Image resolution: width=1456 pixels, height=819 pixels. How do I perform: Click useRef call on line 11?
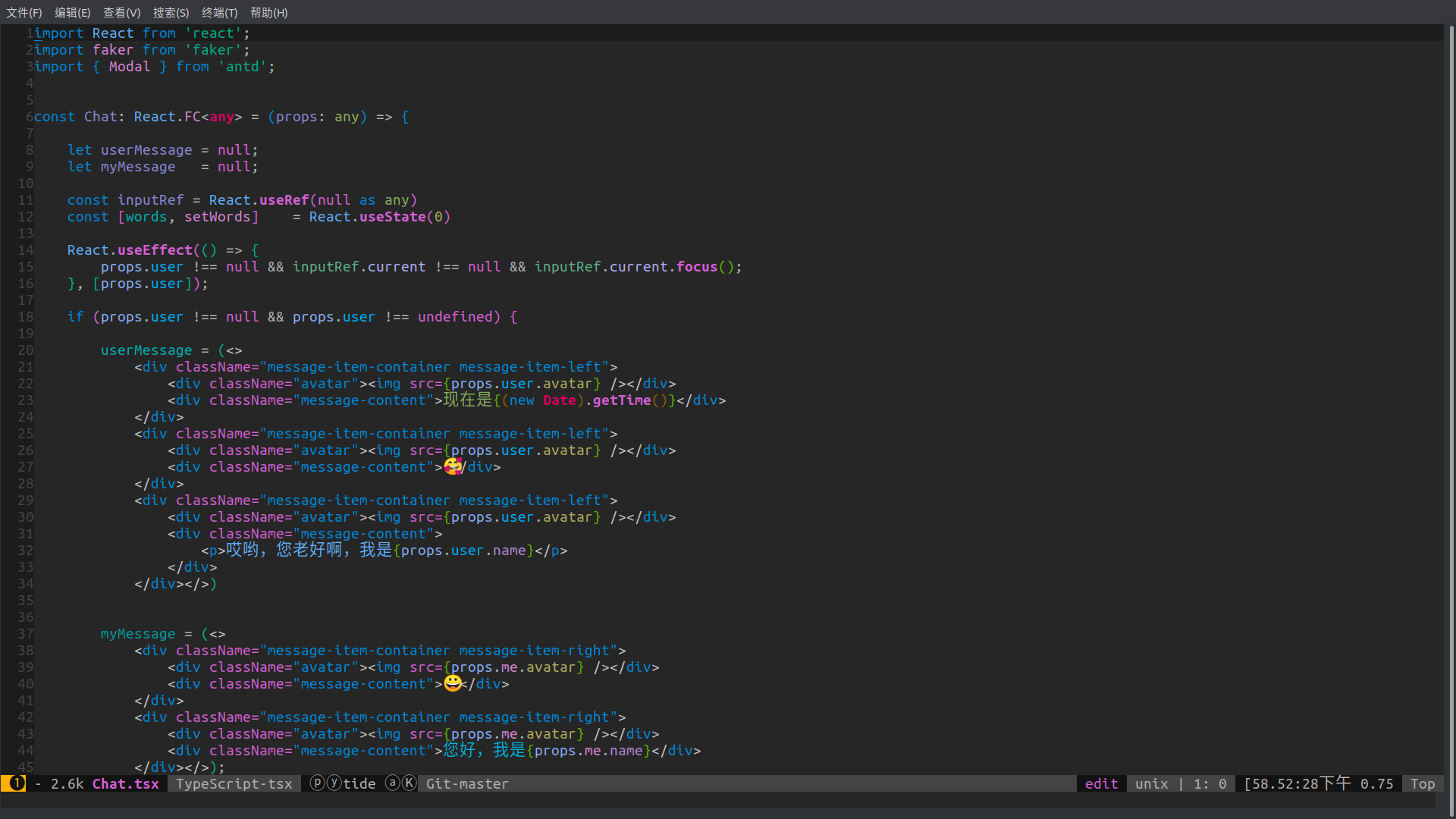[x=284, y=200]
